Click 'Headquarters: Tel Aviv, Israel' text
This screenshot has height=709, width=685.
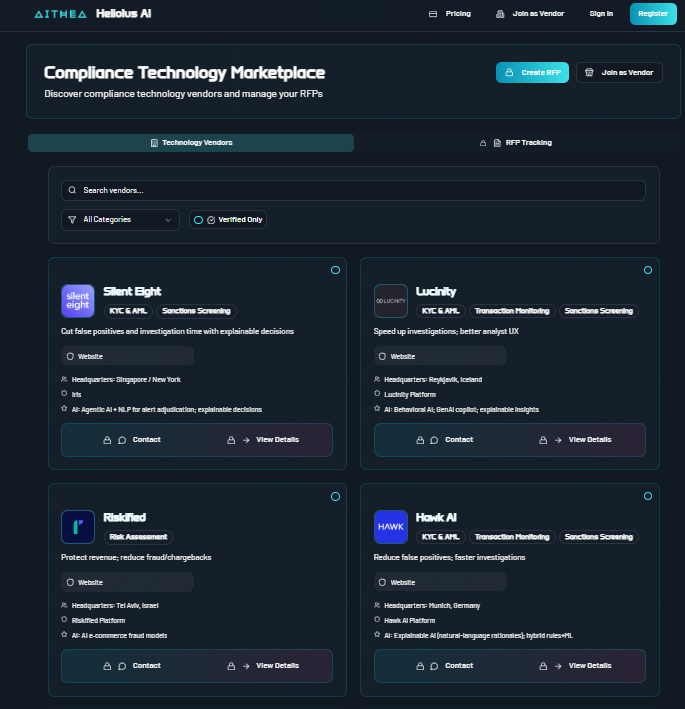[115, 605]
